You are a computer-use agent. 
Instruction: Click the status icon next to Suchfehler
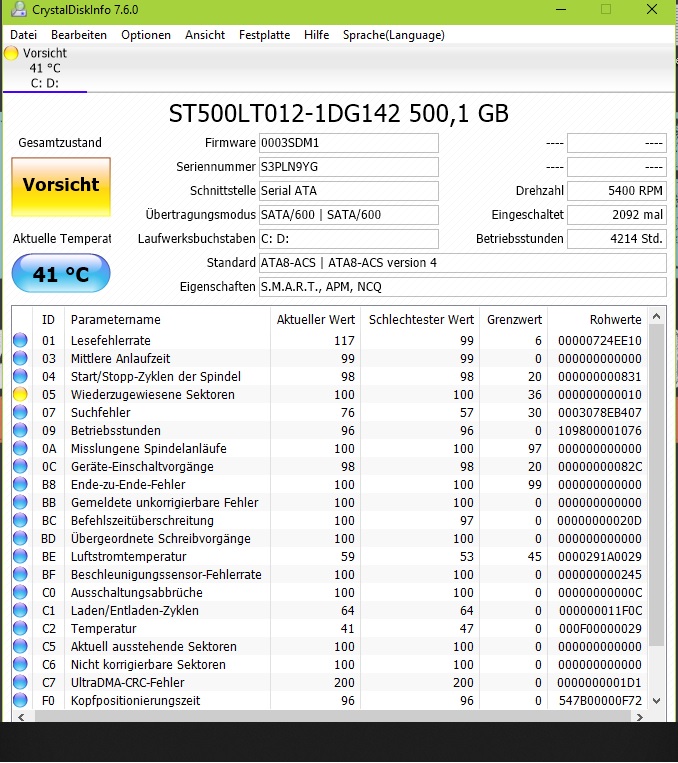tap(20, 412)
